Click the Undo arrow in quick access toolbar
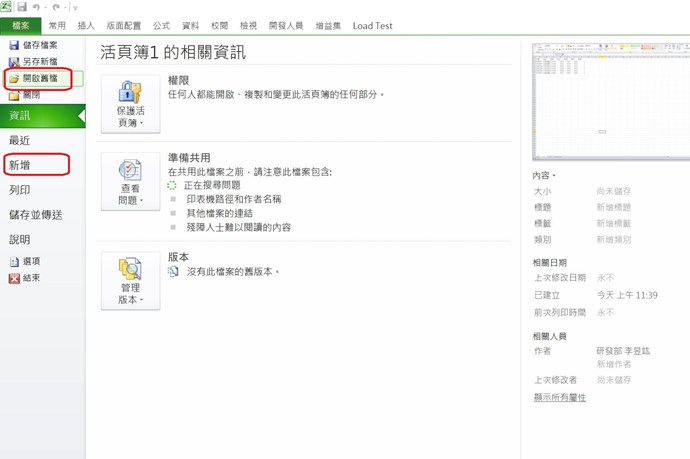Image resolution: width=690 pixels, height=459 pixels. (37, 7)
